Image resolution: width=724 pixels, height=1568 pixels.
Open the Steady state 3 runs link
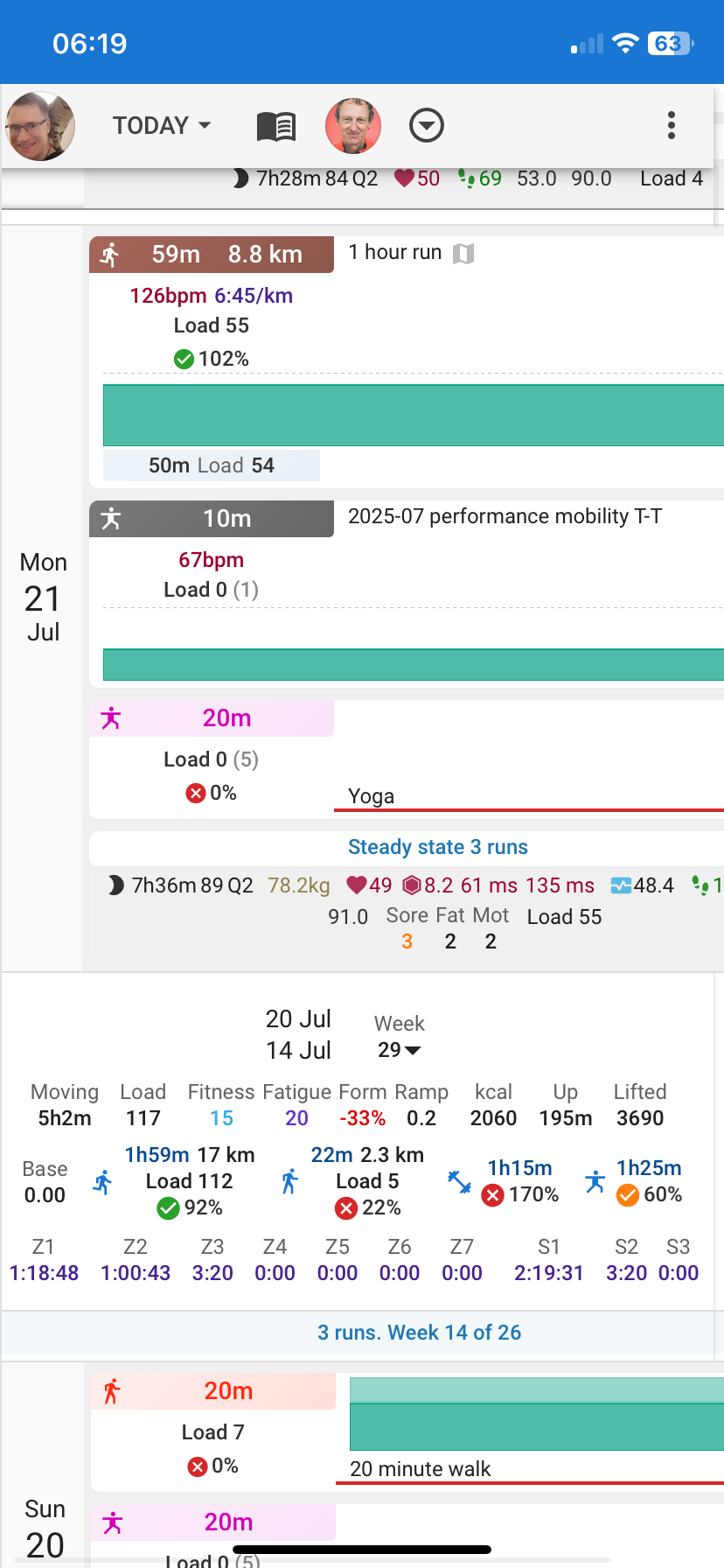437,847
